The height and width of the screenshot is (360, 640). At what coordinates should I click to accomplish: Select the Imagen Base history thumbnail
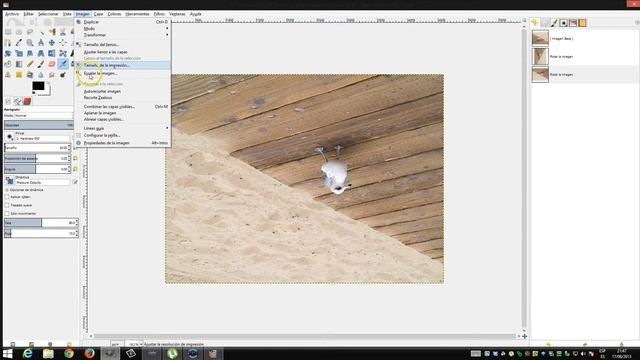pos(540,38)
